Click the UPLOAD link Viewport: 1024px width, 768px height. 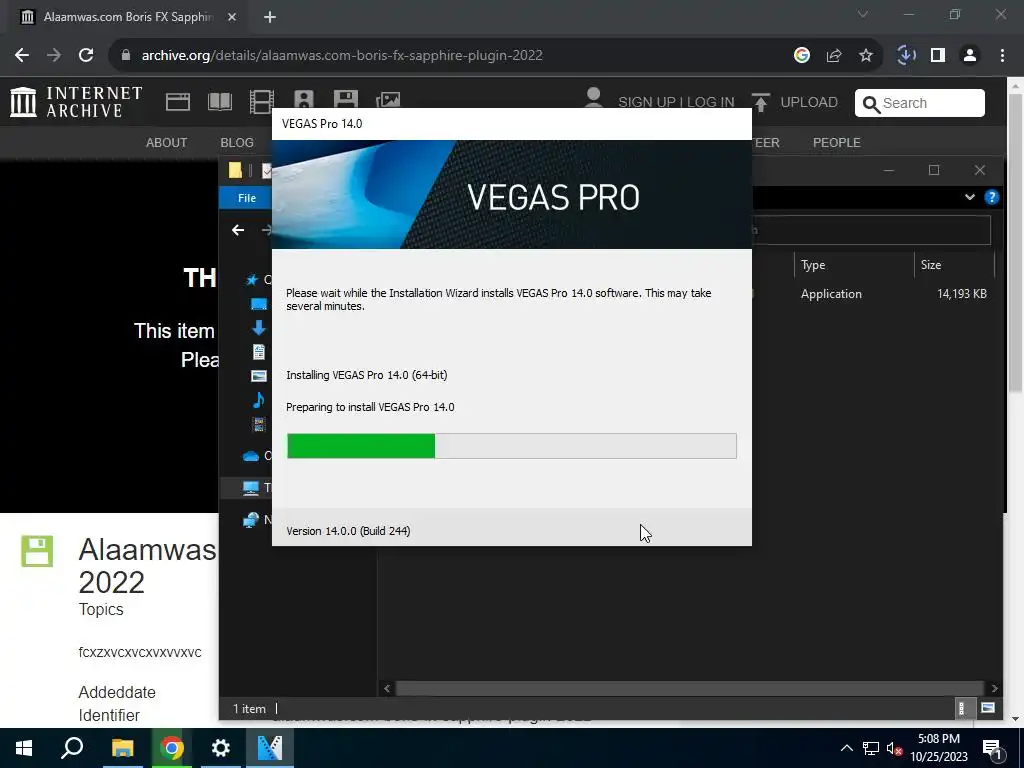pos(809,103)
